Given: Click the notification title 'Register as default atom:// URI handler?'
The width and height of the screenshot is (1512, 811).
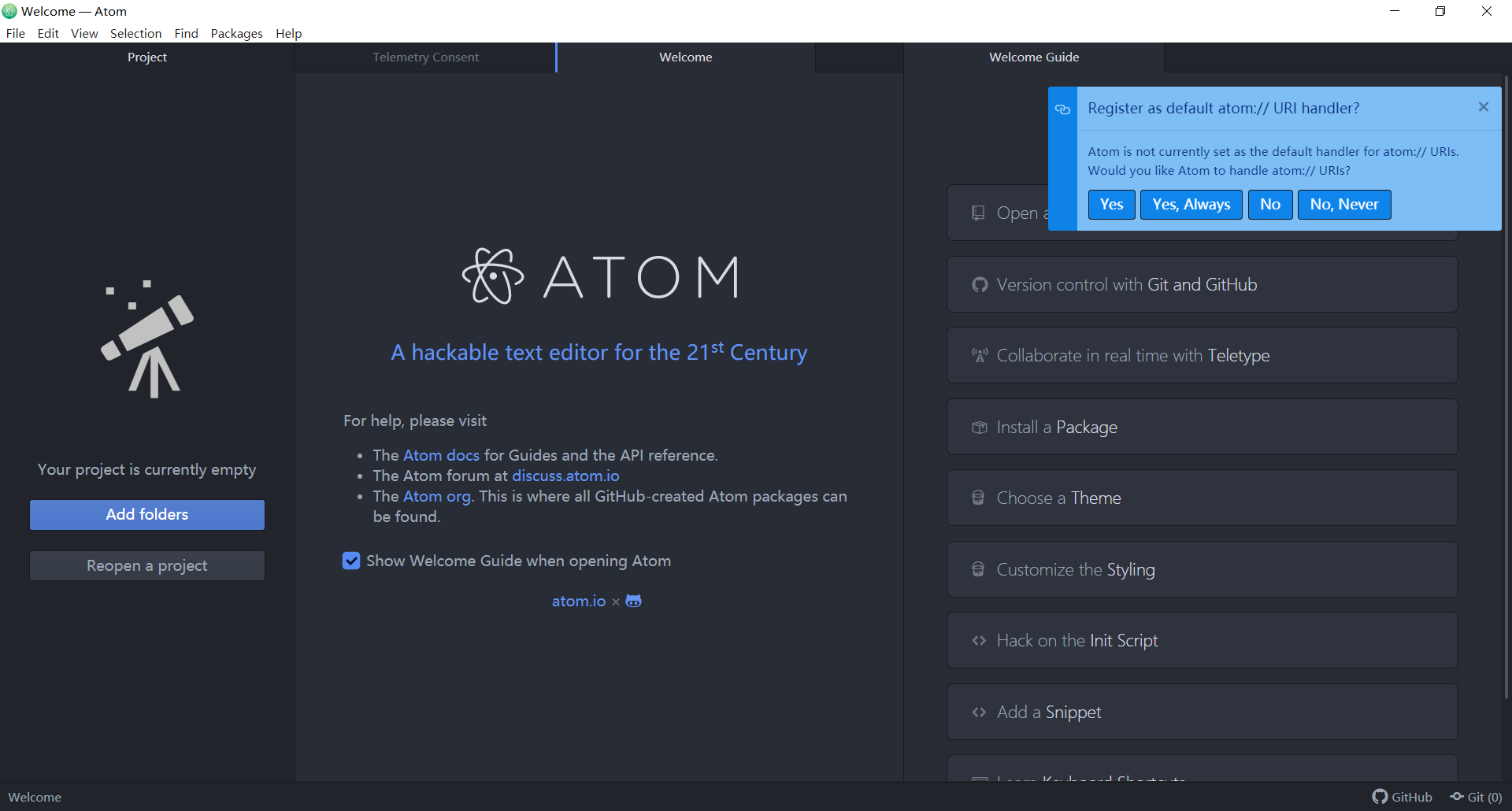Looking at the screenshot, I should 1223,108.
